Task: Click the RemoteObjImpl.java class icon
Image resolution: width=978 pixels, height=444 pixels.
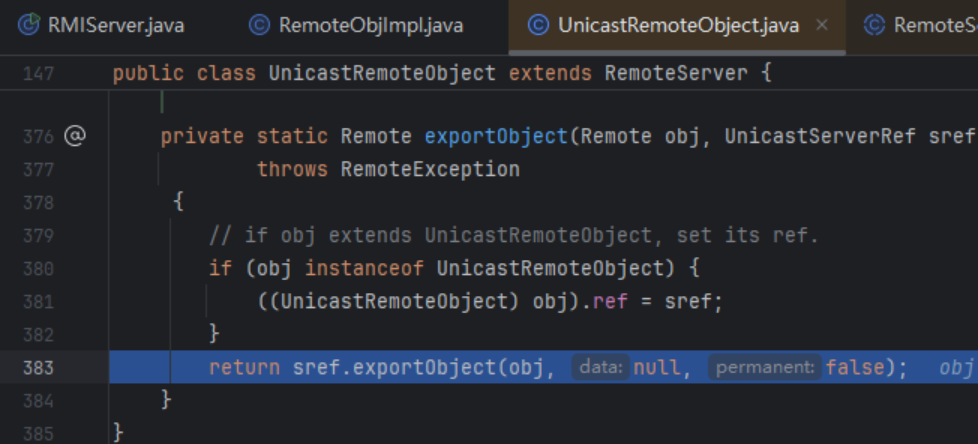Action: click(260, 26)
